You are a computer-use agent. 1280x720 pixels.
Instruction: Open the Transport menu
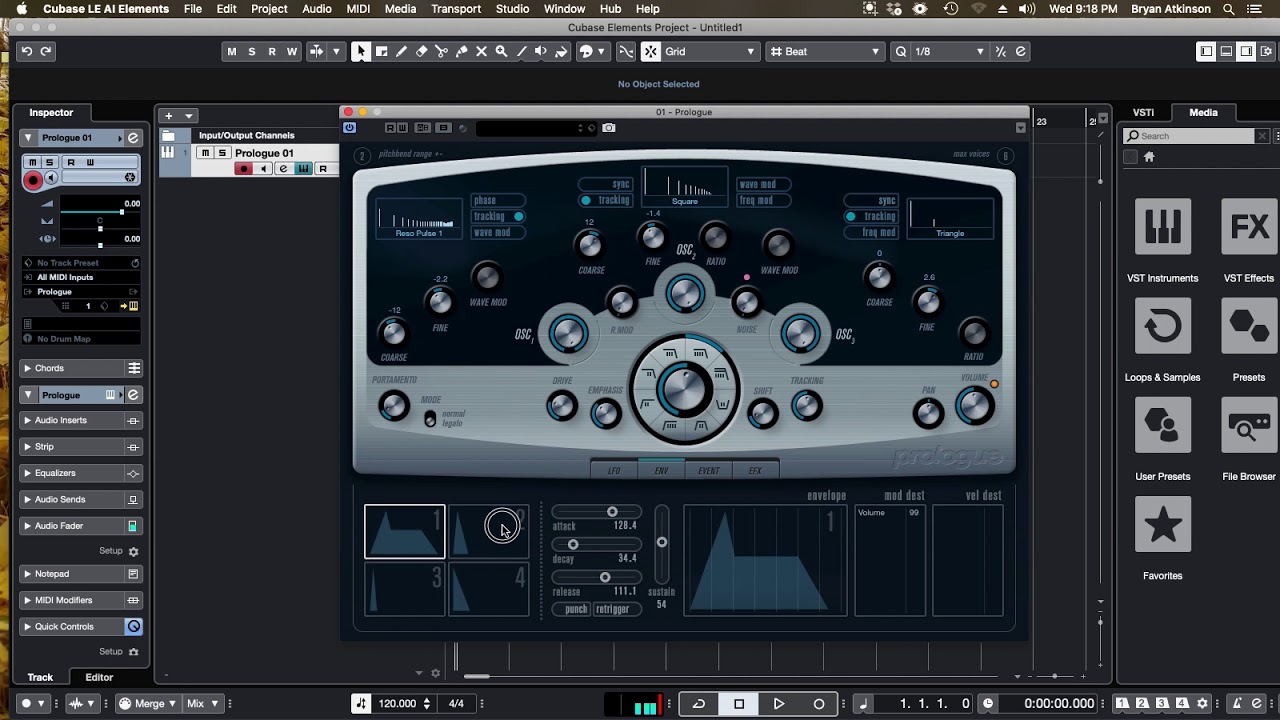pos(456,9)
